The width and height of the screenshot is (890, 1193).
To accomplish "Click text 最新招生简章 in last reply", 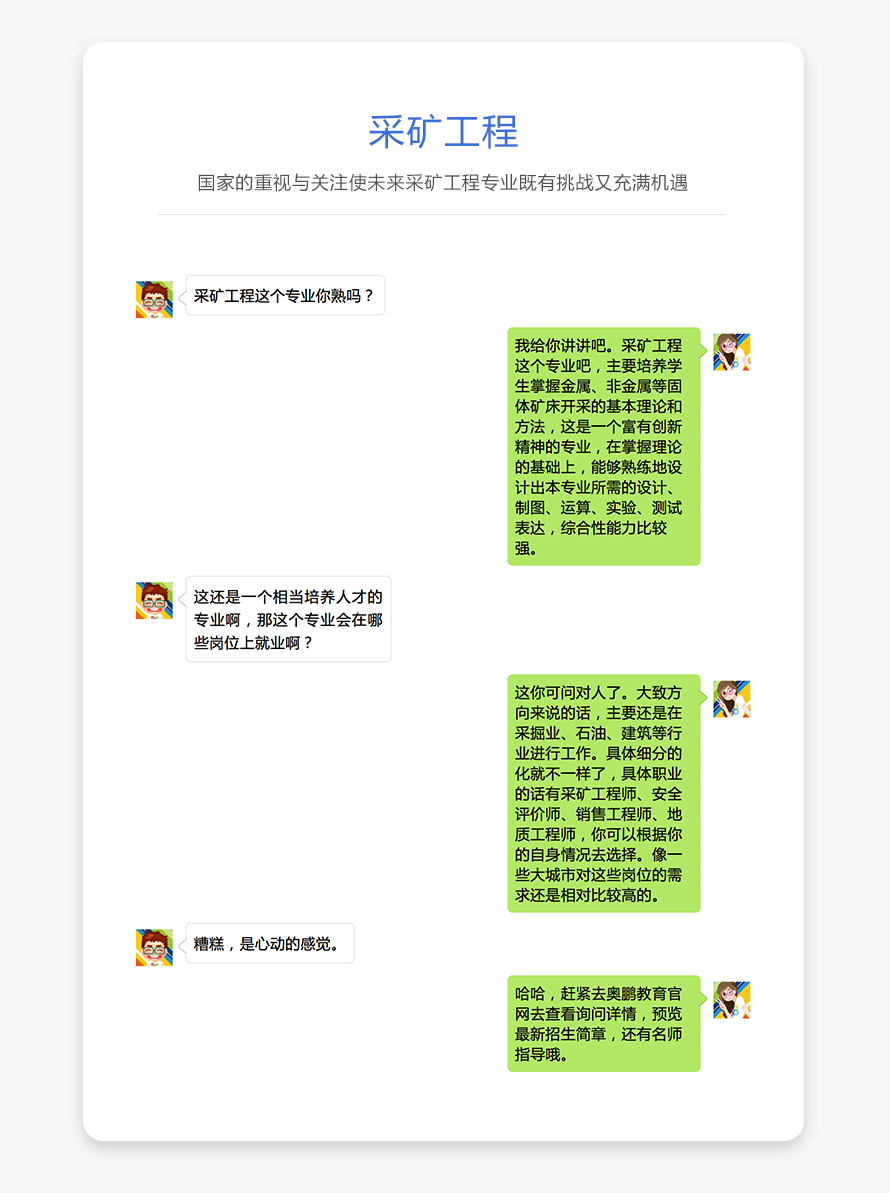I will [x=561, y=1034].
